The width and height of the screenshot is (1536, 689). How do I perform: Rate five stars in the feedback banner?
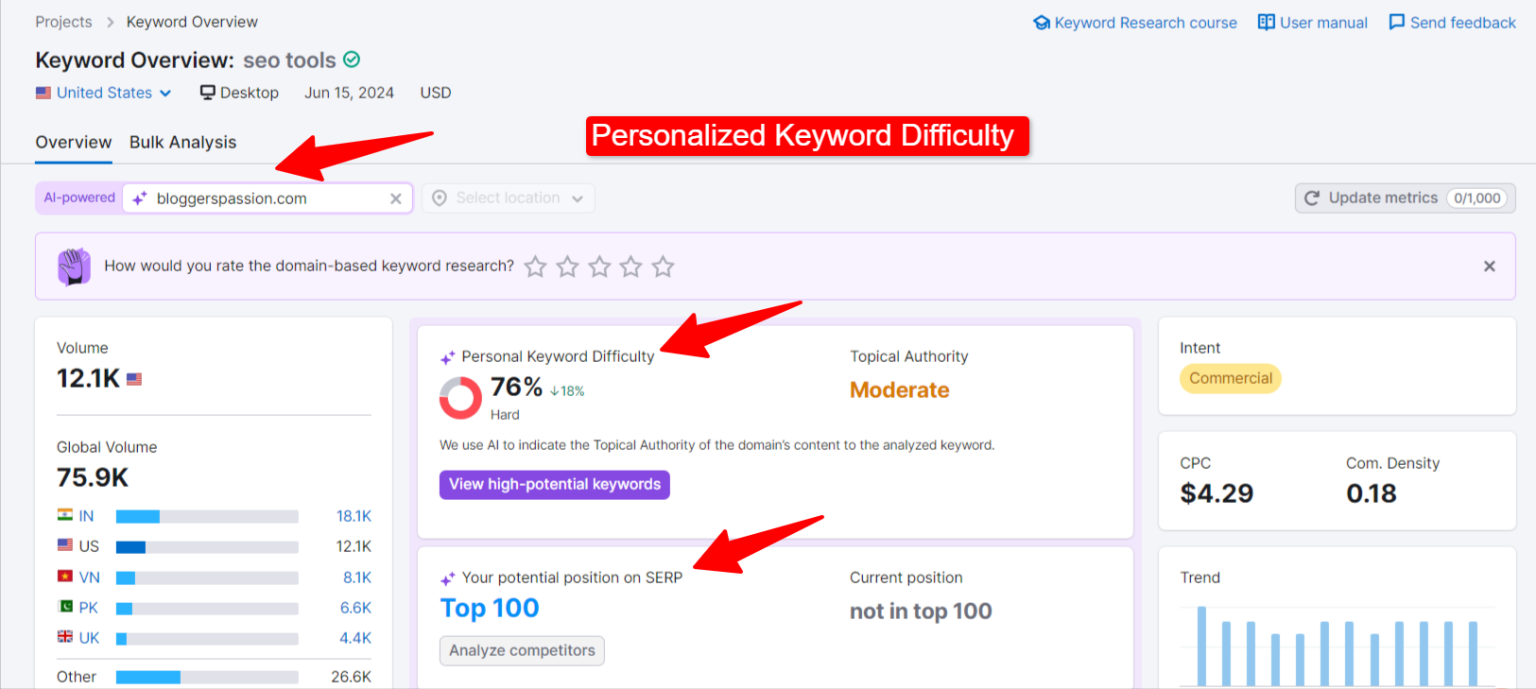pos(663,266)
